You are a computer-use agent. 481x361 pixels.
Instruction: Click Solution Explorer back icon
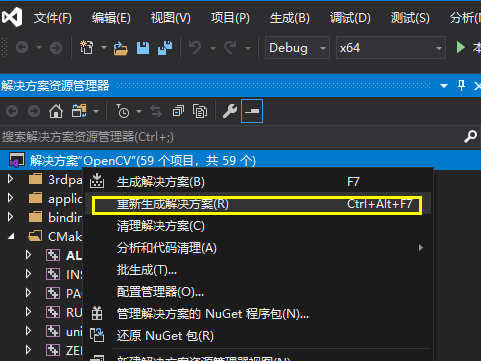click(x=12, y=111)
